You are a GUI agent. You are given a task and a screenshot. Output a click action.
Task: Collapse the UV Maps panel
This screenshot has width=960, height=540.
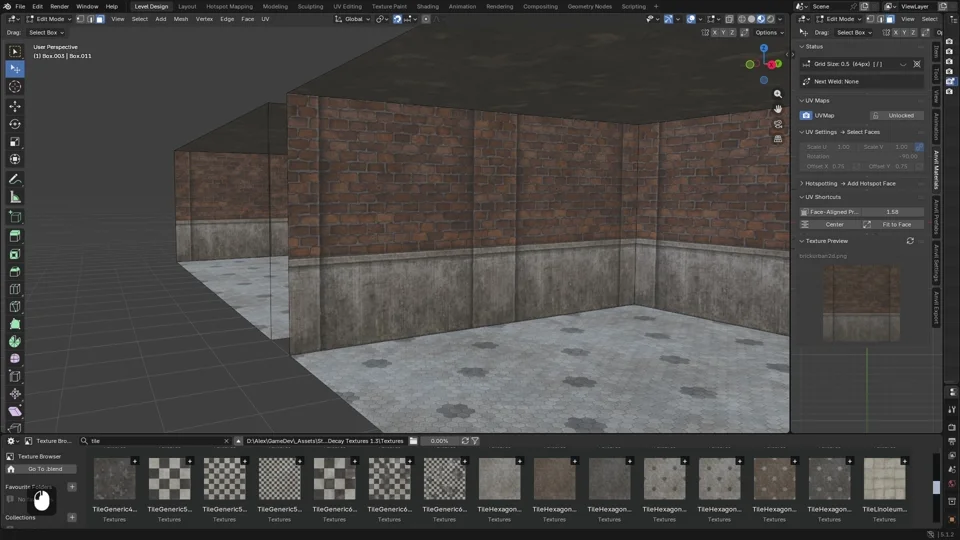[801, 100]
